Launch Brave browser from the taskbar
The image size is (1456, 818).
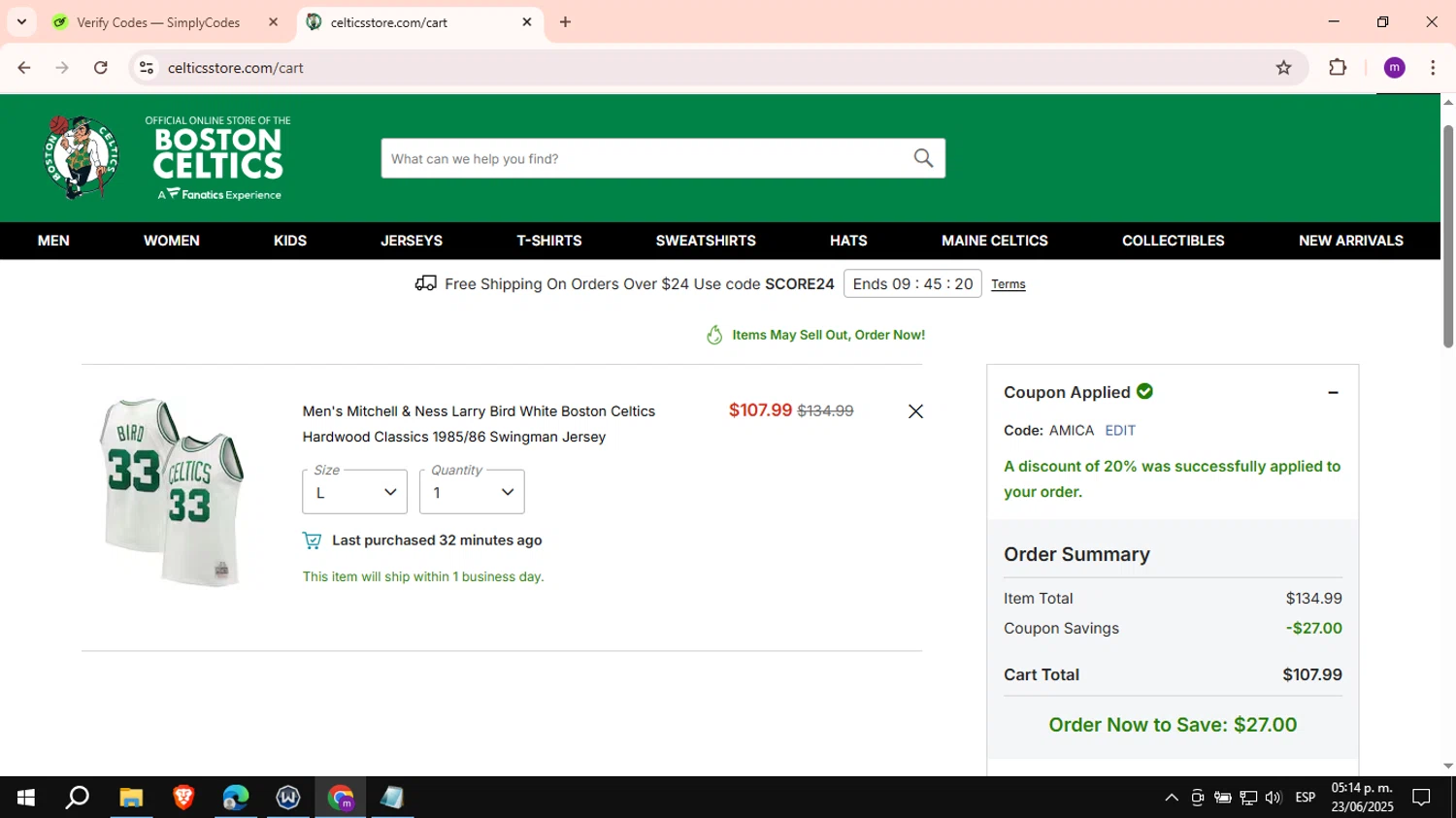183,798
